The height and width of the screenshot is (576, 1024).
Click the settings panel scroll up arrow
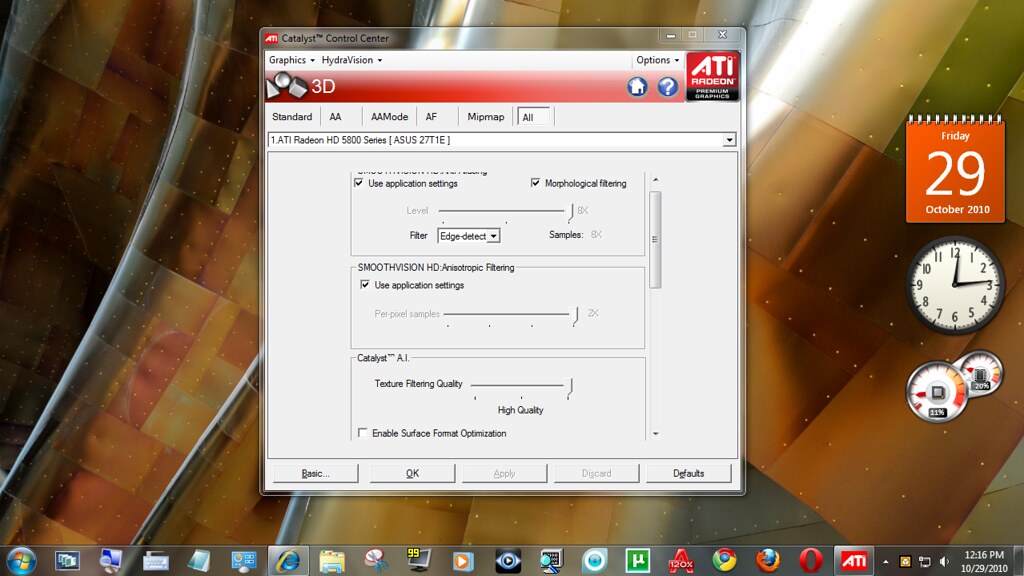(656, 179)
